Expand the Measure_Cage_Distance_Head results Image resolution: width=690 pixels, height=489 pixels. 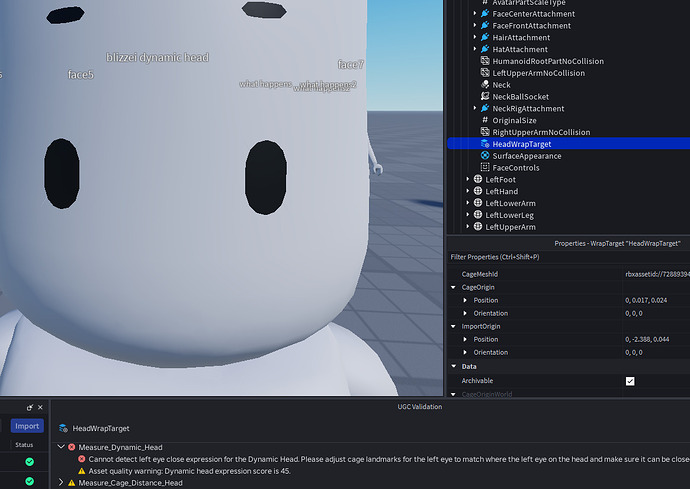pyautogui.click(x=61, y=483)
